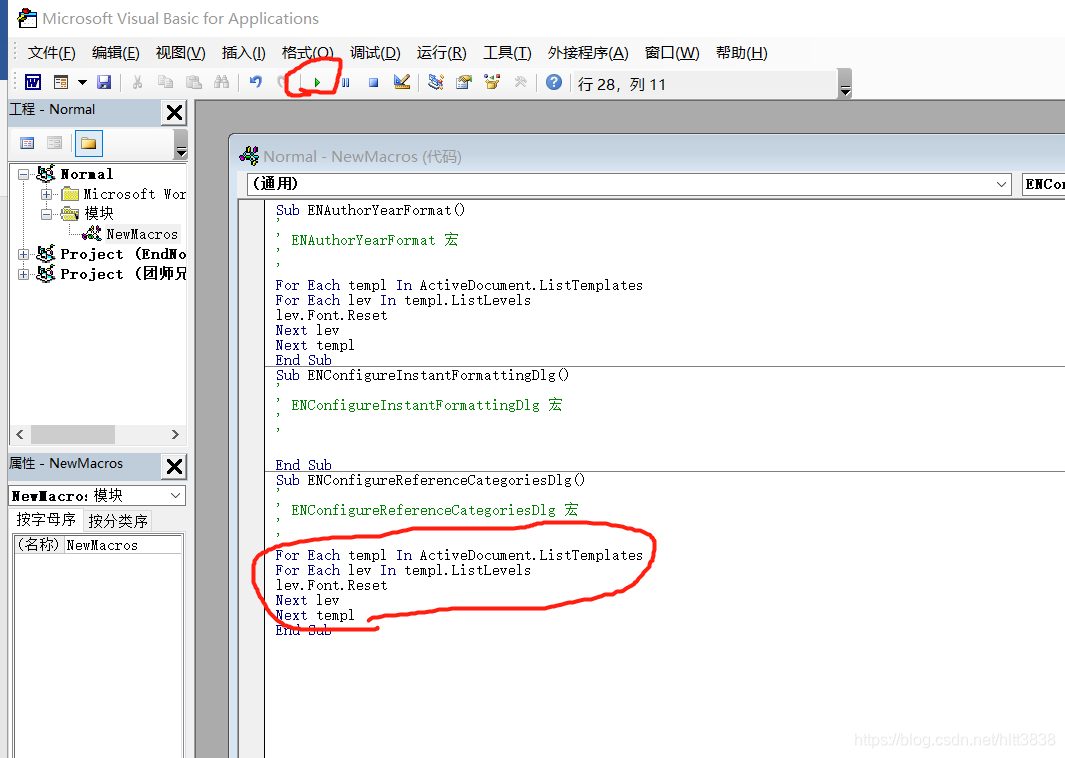
Task: Open the 外接程序(A) menu
Action: point(588,53)
